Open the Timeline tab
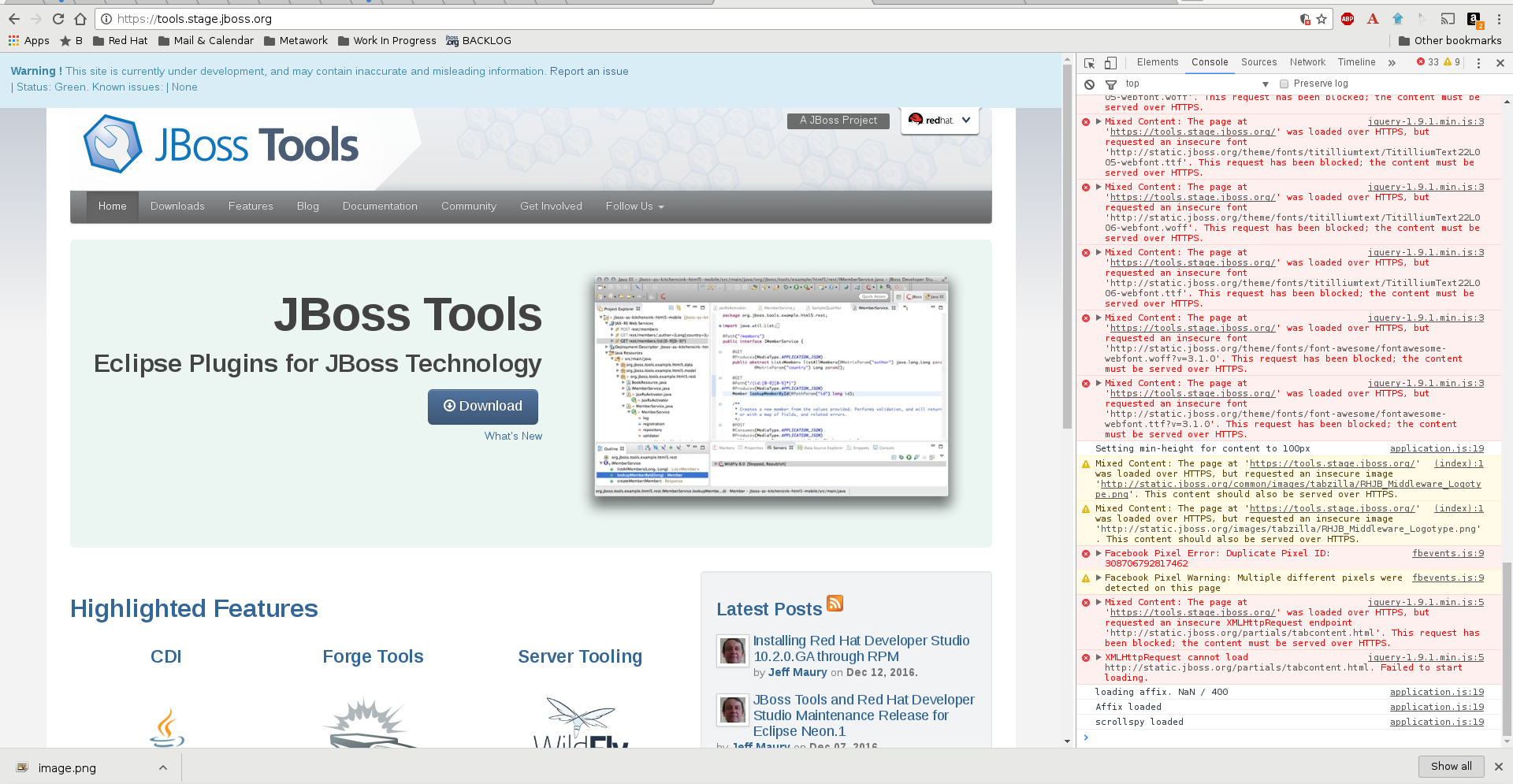This screenshot has width=1513, height=784. click(1356, 63)
